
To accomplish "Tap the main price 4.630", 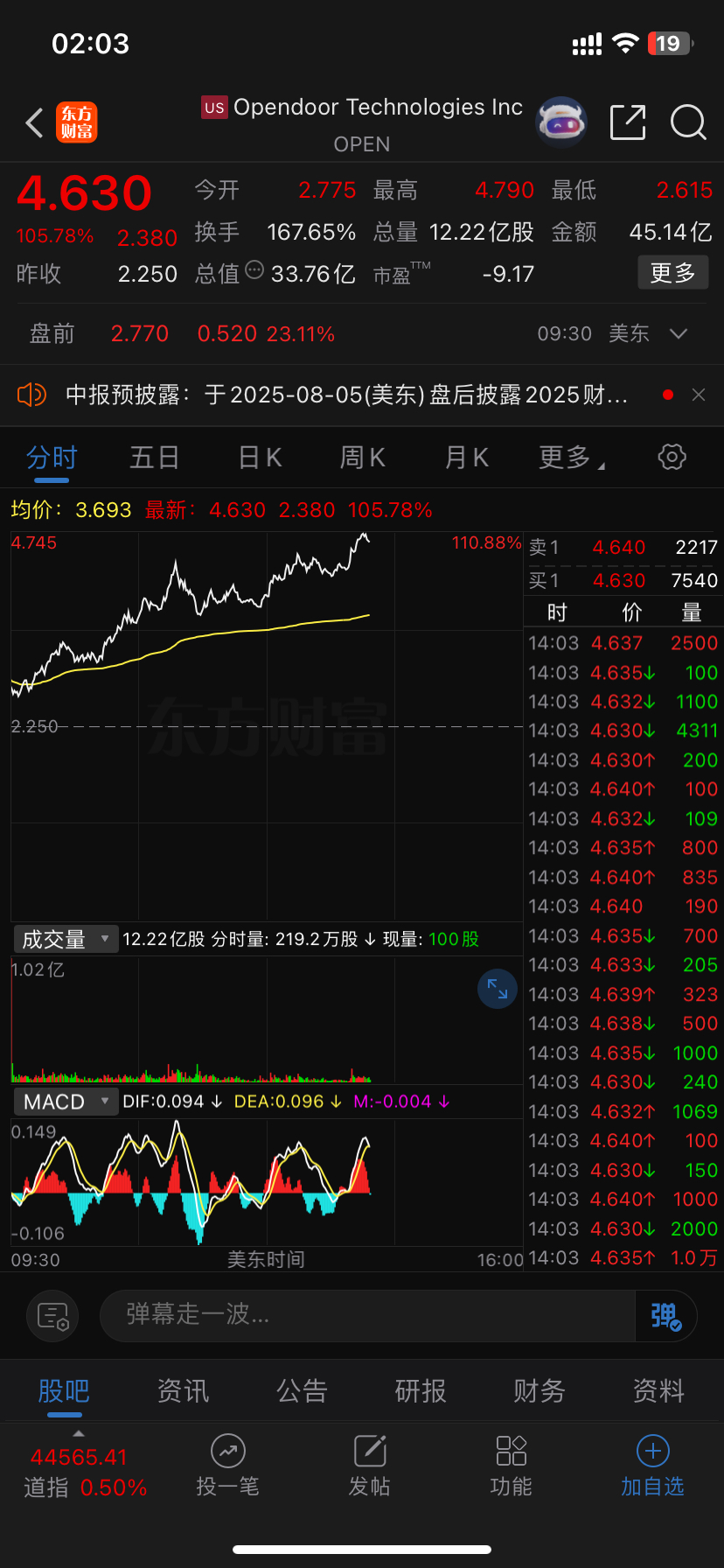I will 84,193.
